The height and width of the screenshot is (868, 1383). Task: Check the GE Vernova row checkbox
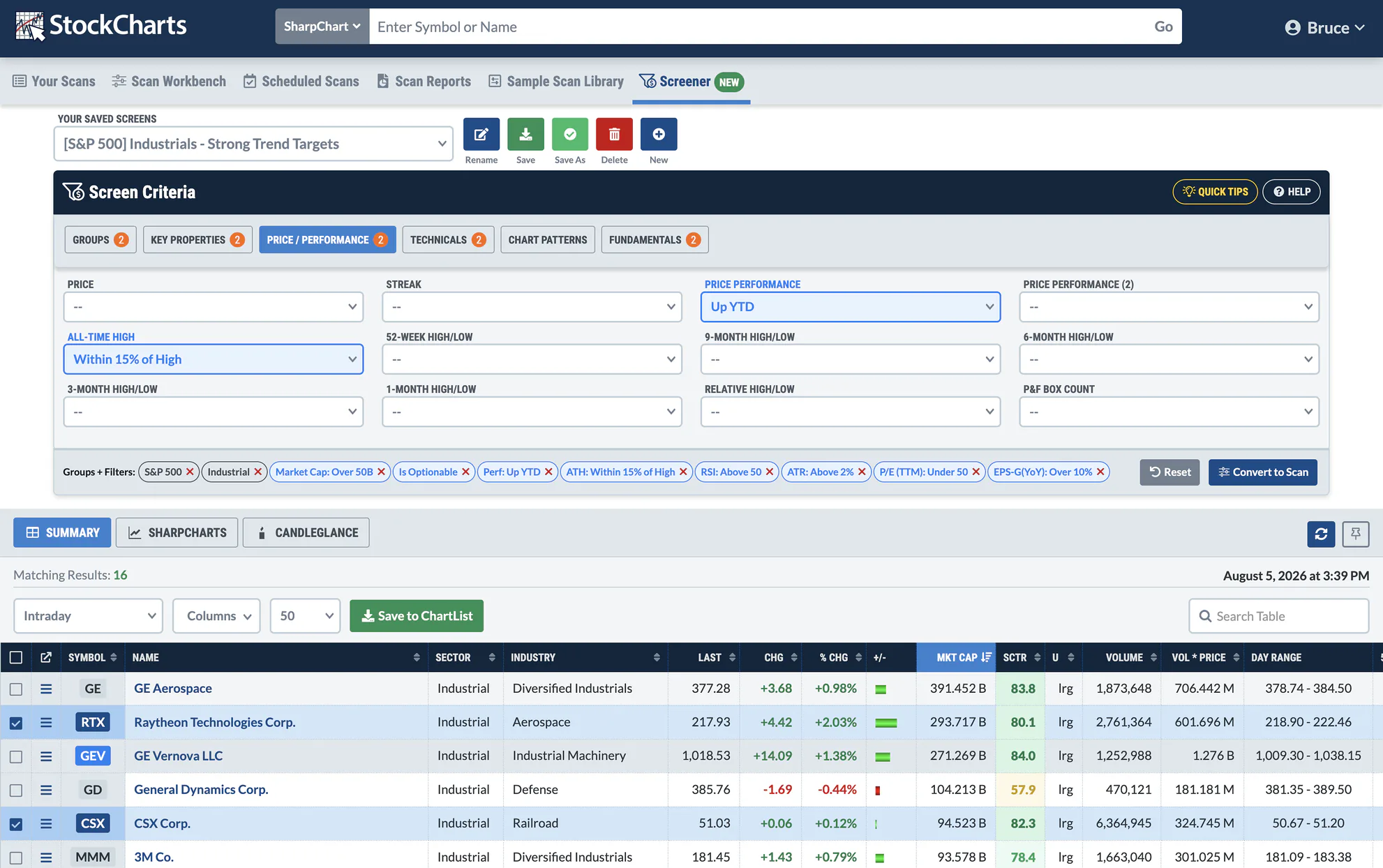[16, 756]
